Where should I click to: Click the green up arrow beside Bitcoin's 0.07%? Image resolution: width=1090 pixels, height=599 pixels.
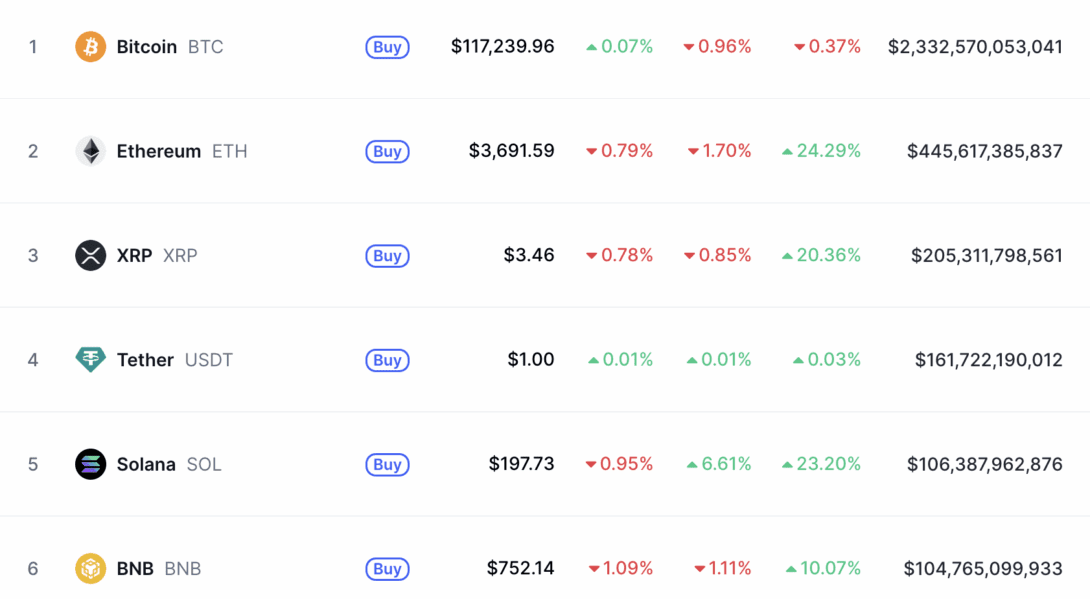(589, 46)
